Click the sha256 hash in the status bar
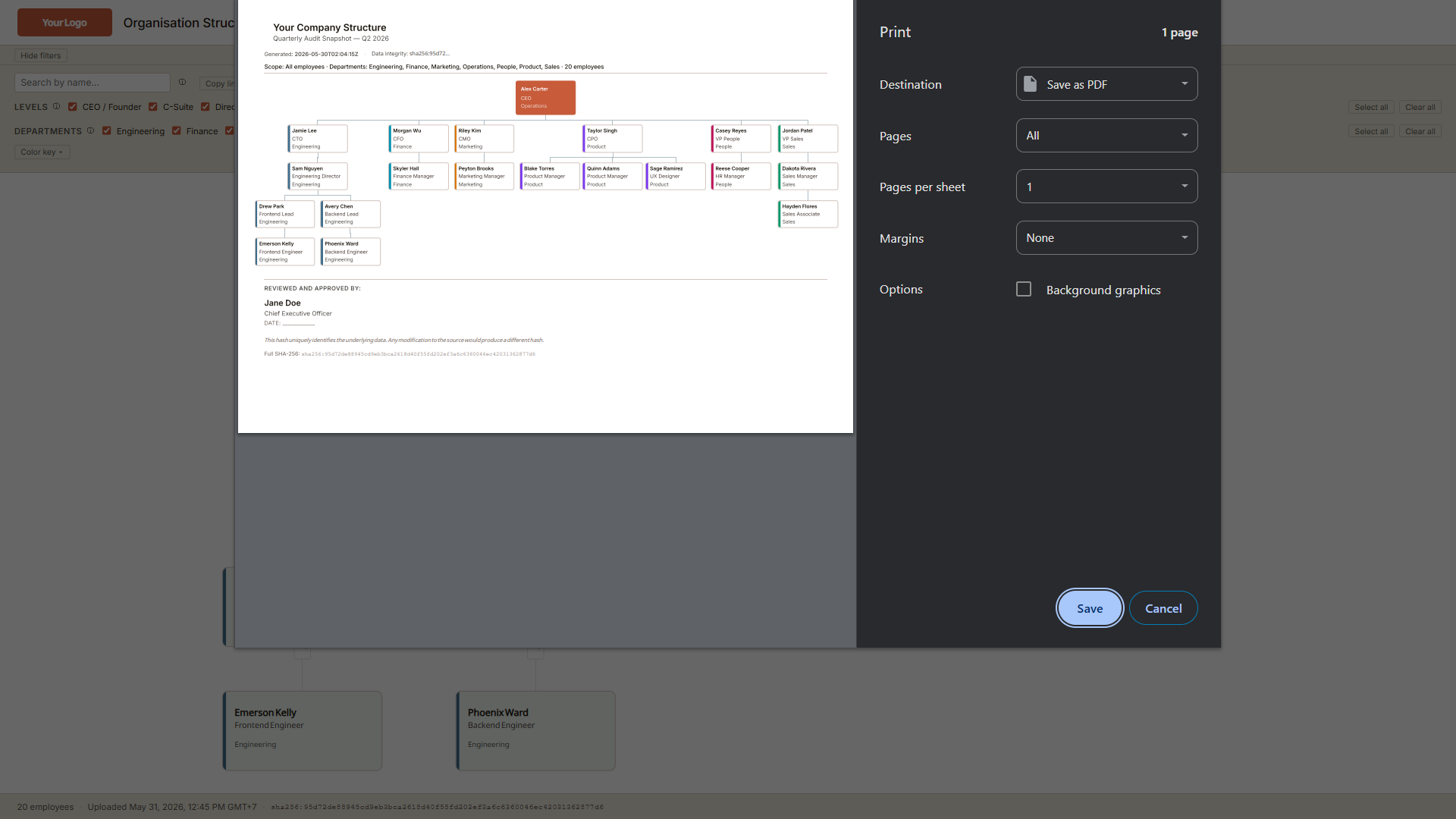Screen dimensions: 1456x819 [438, 807]
